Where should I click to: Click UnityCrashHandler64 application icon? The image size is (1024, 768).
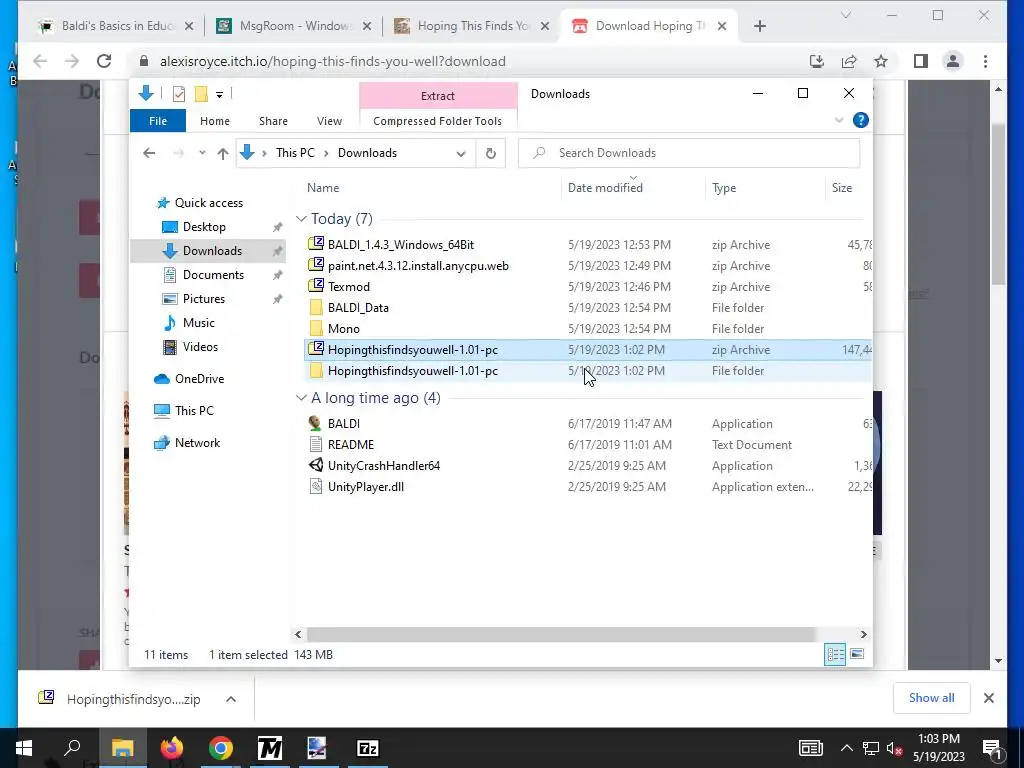(x=315, y=466)
